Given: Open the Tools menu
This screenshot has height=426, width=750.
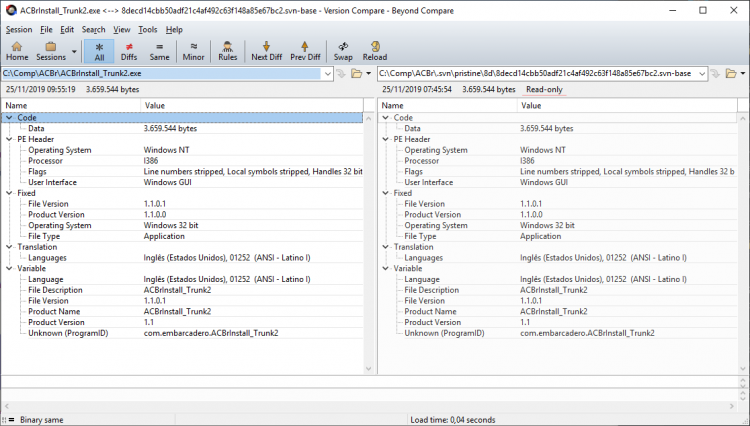Looking at the screenshot, I should pyautogui.click(x=147, y=30).
